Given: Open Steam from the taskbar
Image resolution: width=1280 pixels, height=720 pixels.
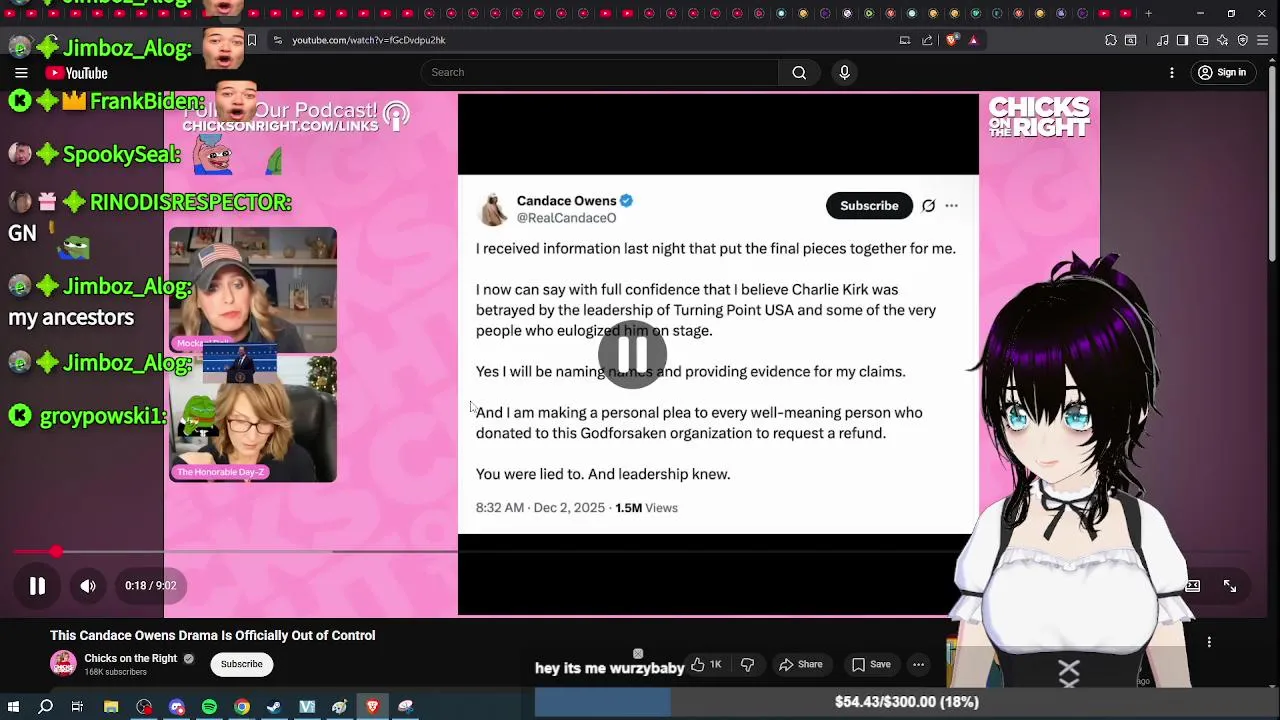Looking at the screenshot, I should coord(274,707).
